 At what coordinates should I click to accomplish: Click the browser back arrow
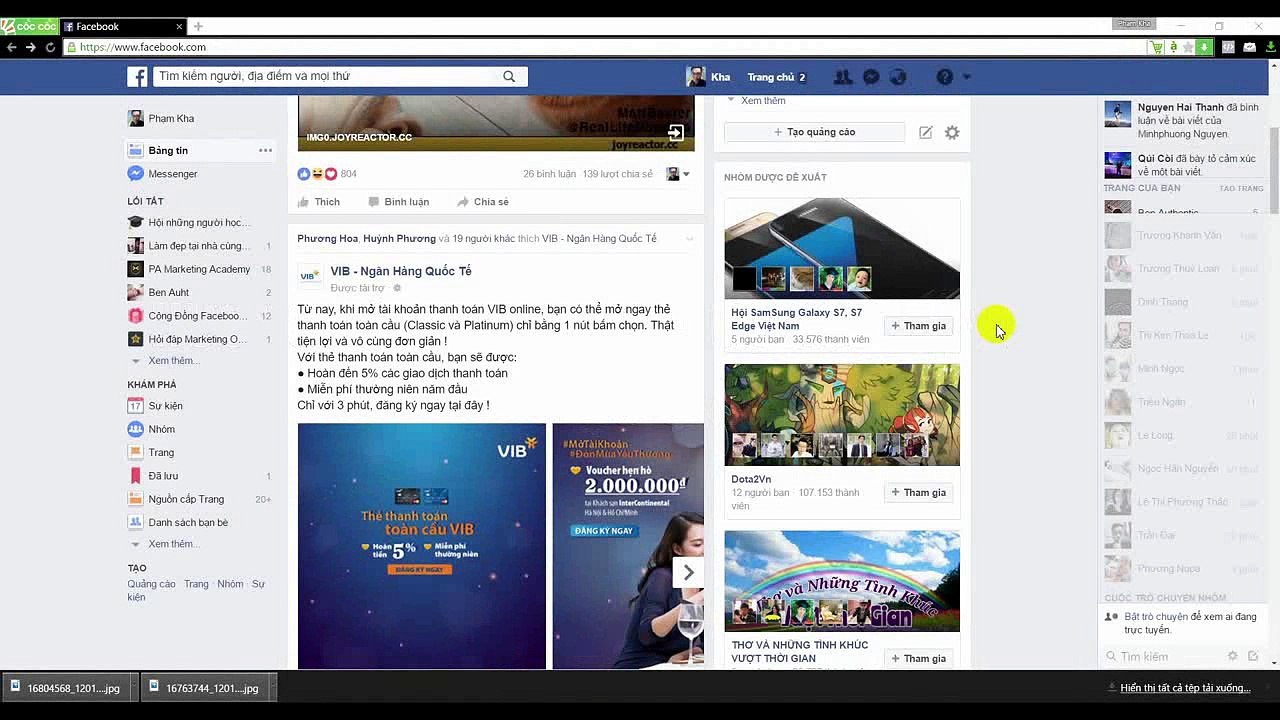(x=11, y=47)
